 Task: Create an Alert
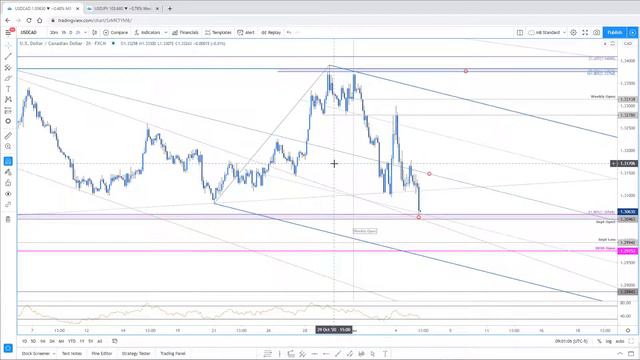(x=246, y=32)
